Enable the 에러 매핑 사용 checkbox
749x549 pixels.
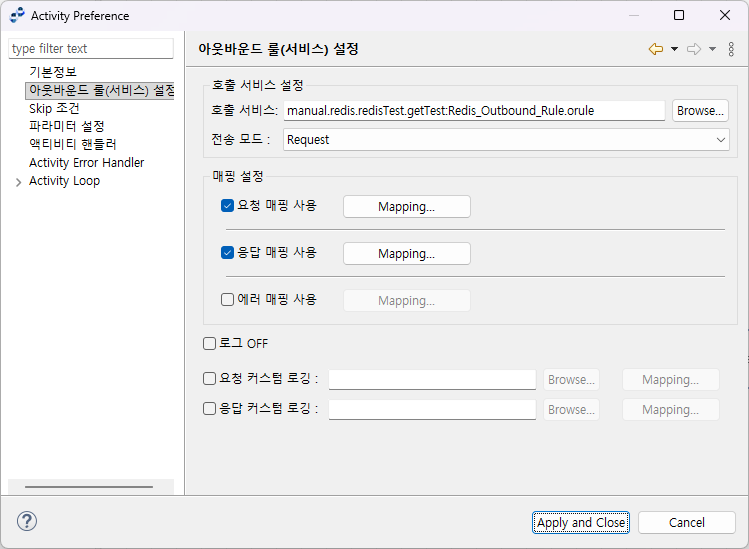(x=227, y=299)
